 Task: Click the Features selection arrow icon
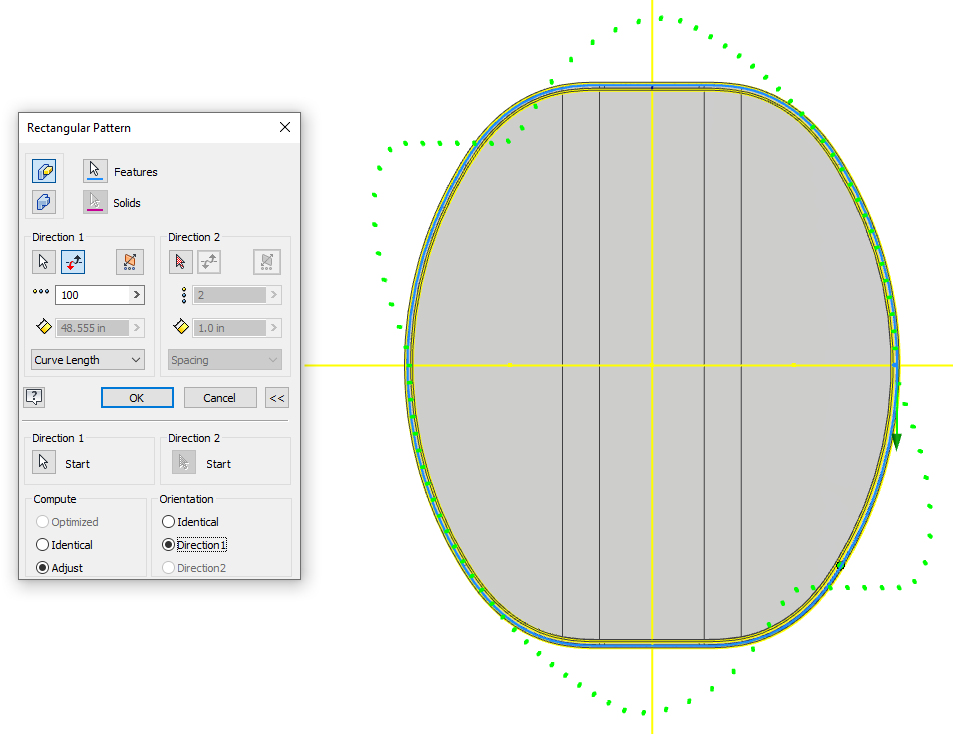point(95,171)
